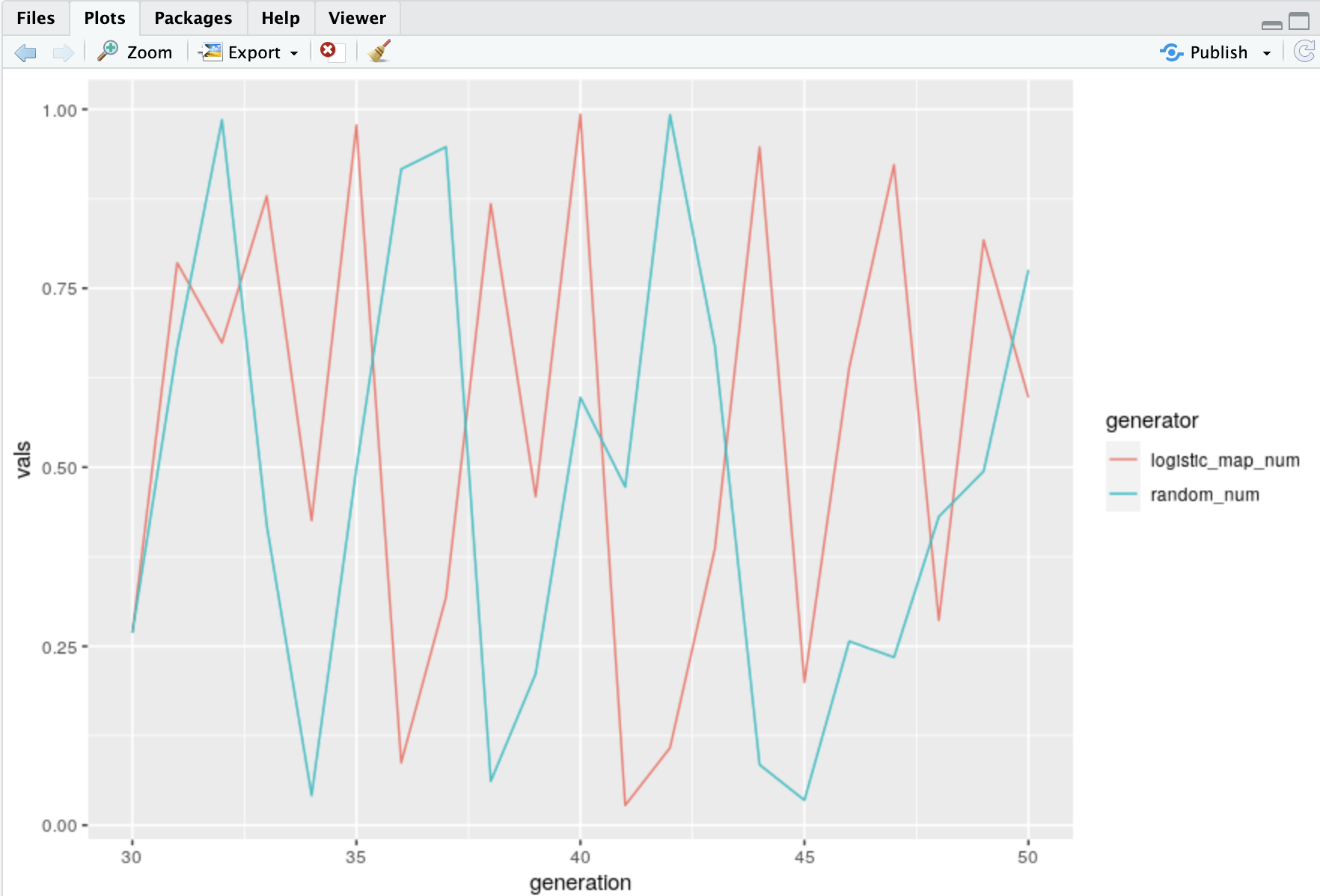Viewport: 1320px width, 896px height.
Task: Remove current plot with red X
Action: (328, 50)
